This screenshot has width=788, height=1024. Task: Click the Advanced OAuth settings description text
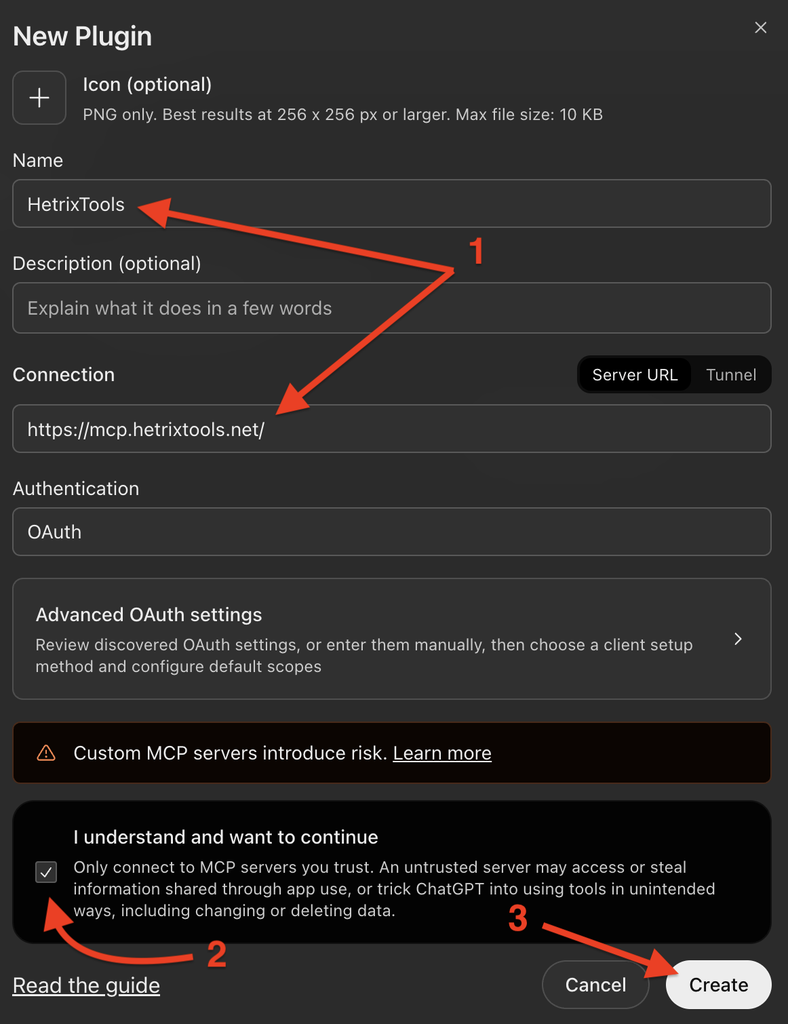pos(364,656)
